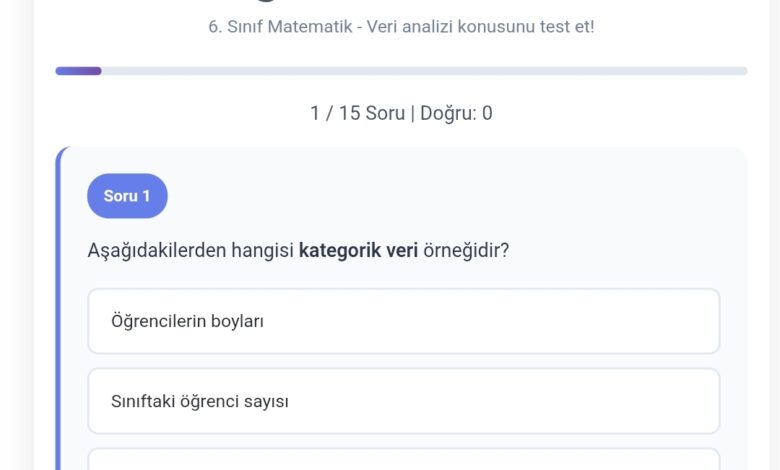Click the word "boyları" in first option
The width and height of the screenshot is (780, 470).
pyautogui.click(x=237, y=321)
